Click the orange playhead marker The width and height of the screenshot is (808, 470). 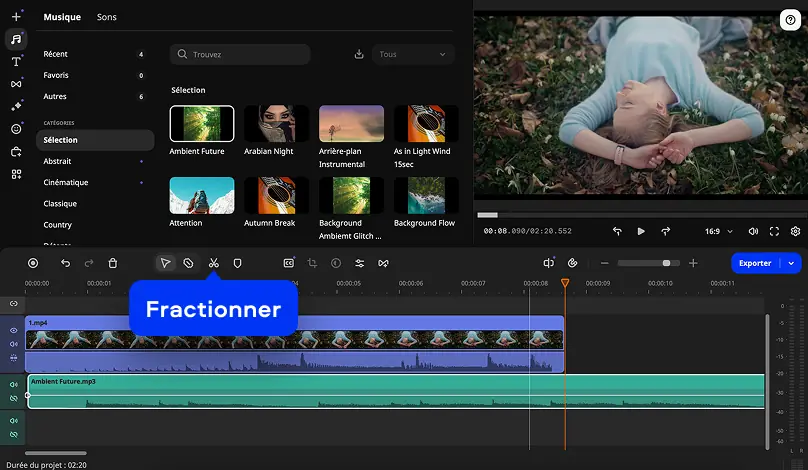(565, 283)
